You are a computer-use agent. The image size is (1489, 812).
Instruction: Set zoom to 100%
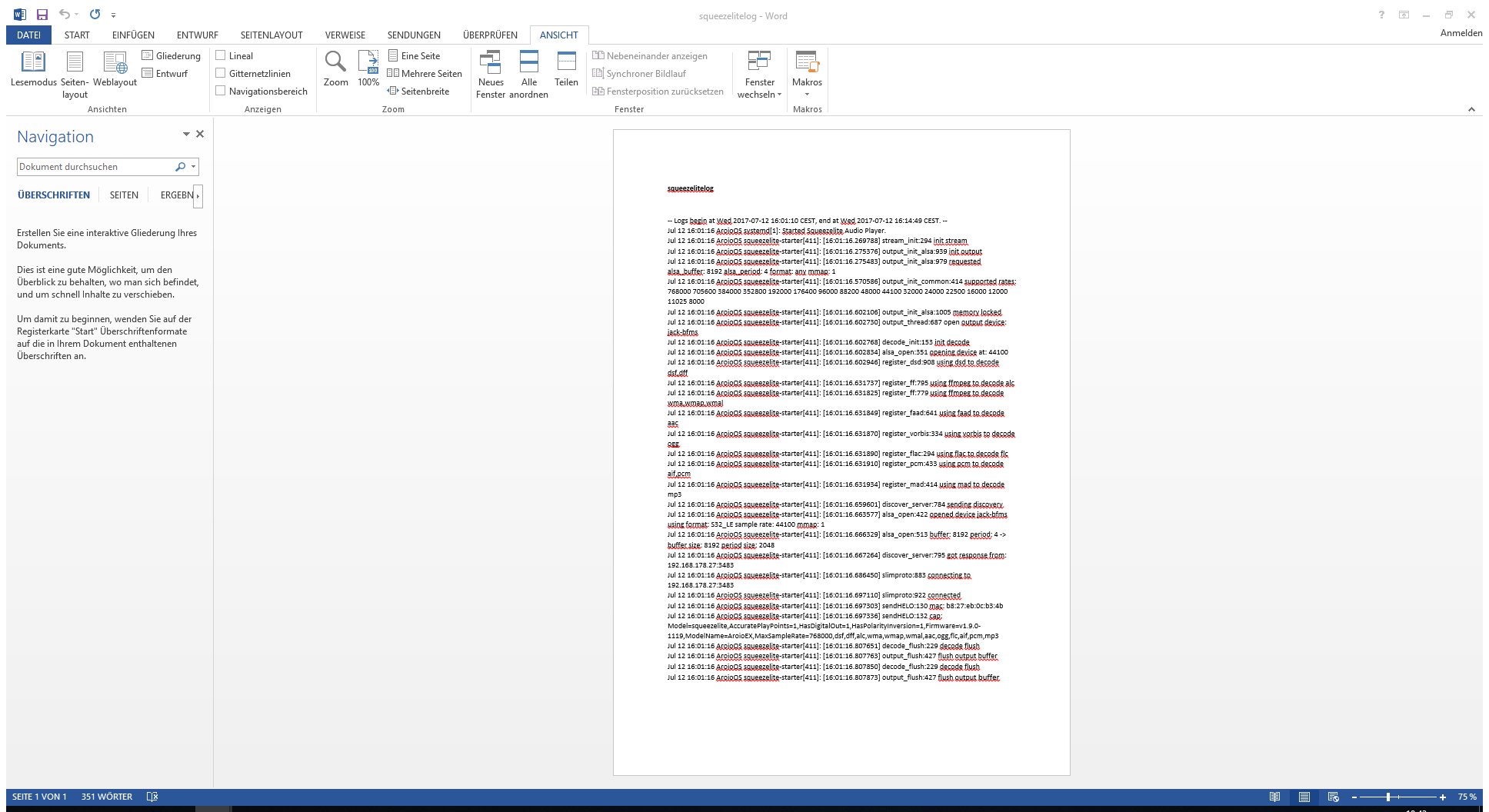[x=368, y=69]
